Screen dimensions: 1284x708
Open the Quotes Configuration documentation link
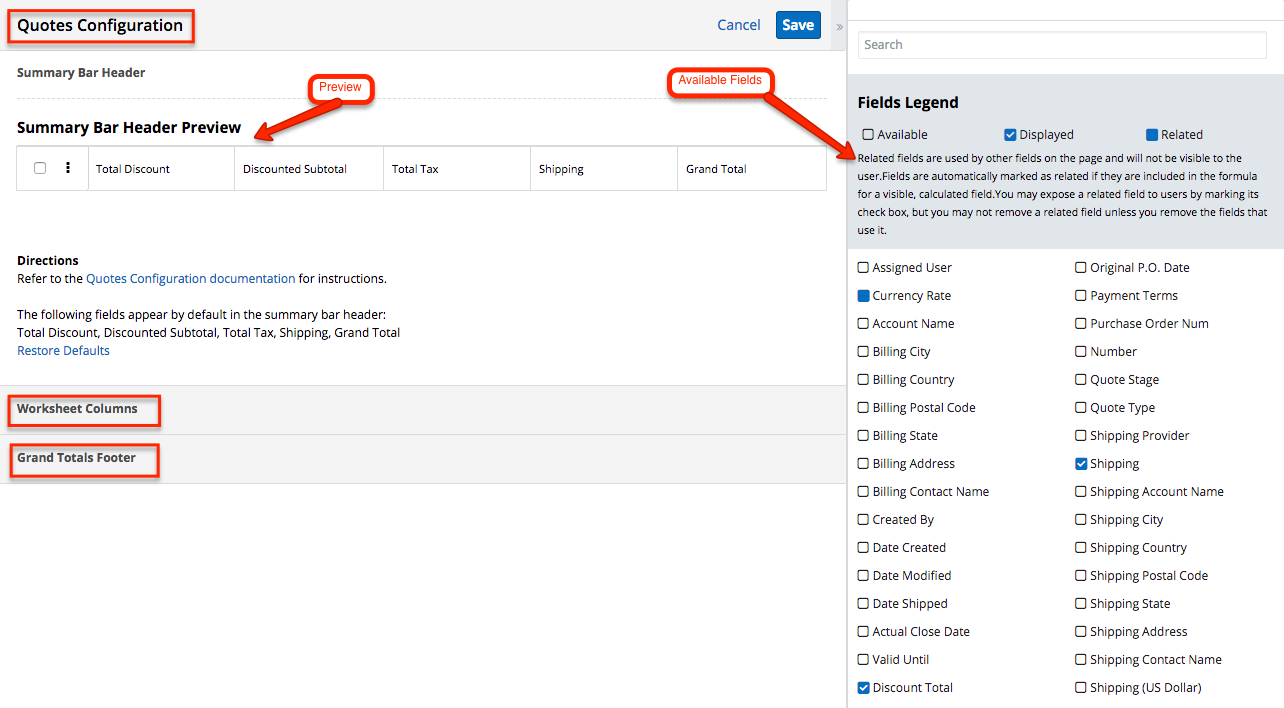pos(191,279)
